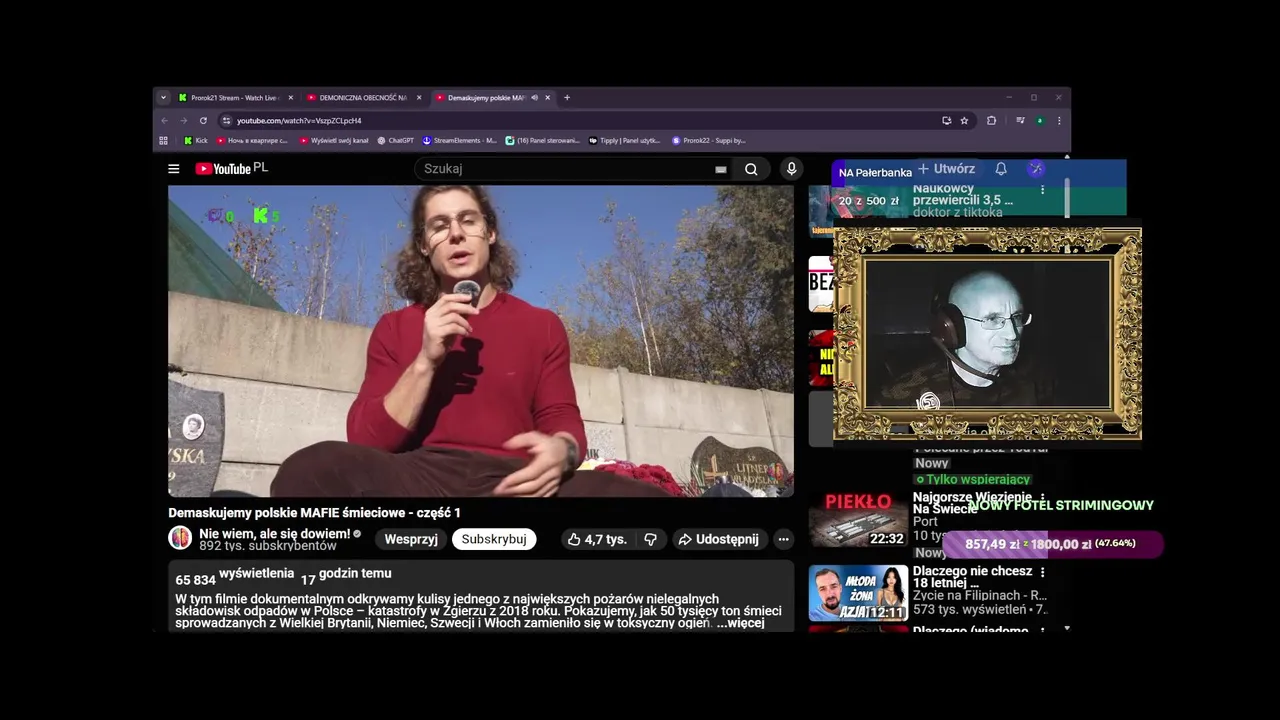
Task: Open the Nie wiem, ale się dowiem! channel name
Action: click(x=275, y=534)
